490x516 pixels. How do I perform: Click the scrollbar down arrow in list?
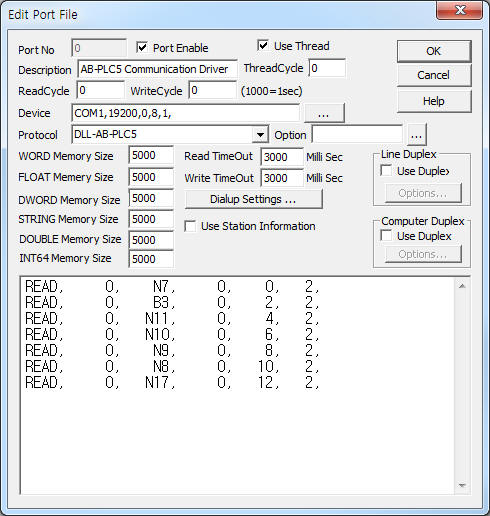coord(462,485)
